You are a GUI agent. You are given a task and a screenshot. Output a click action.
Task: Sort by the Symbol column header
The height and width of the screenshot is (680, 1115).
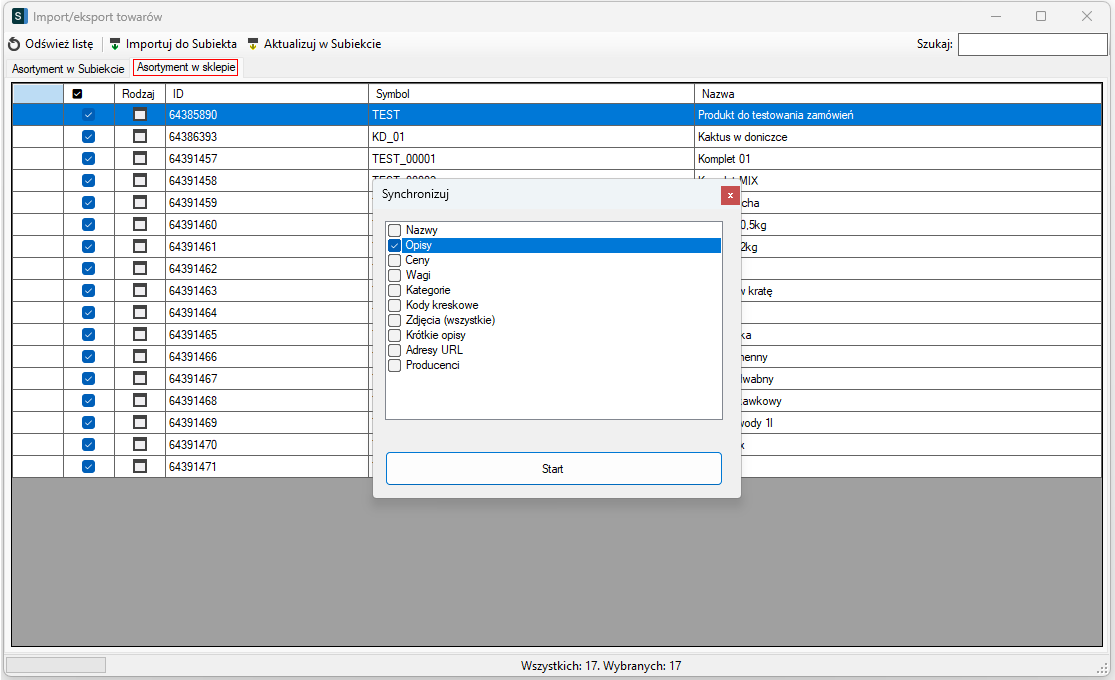point(530,94)
